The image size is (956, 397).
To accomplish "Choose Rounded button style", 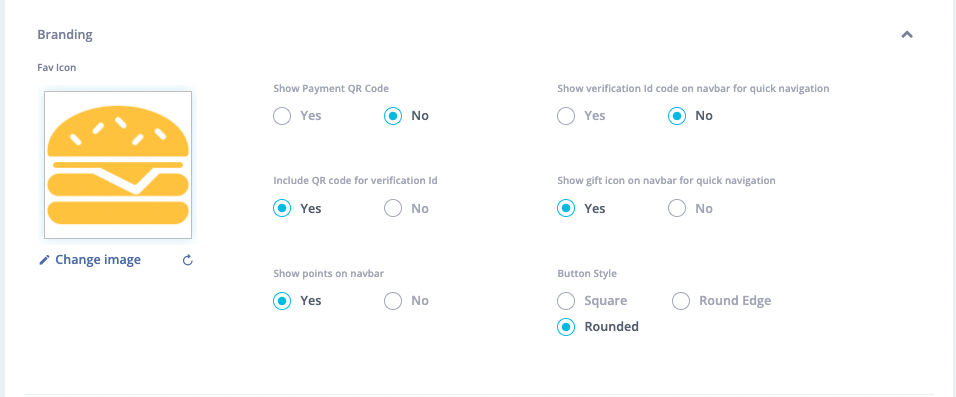I will point(566,327).
